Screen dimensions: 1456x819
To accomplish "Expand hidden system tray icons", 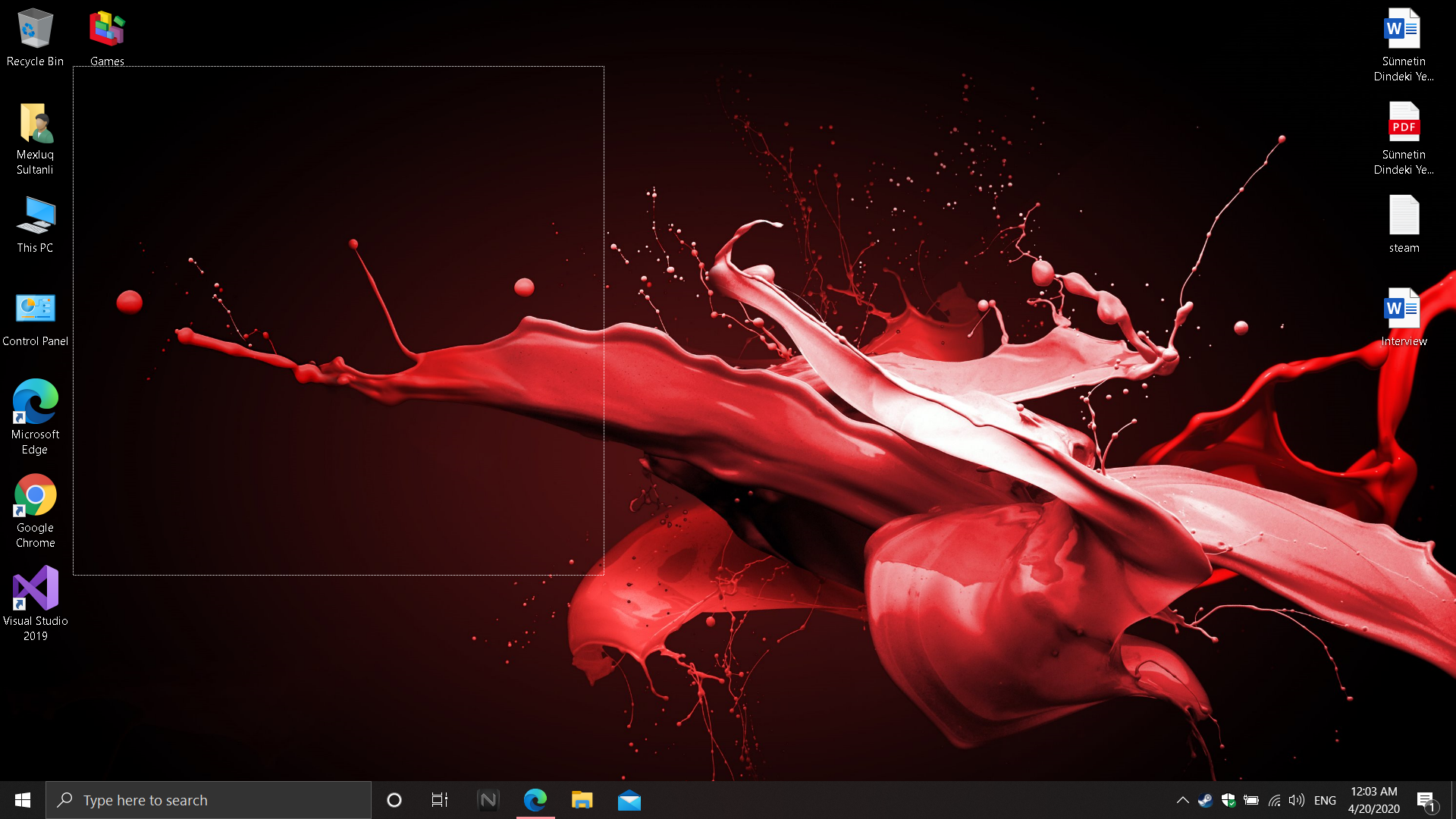I will 1182,800.
